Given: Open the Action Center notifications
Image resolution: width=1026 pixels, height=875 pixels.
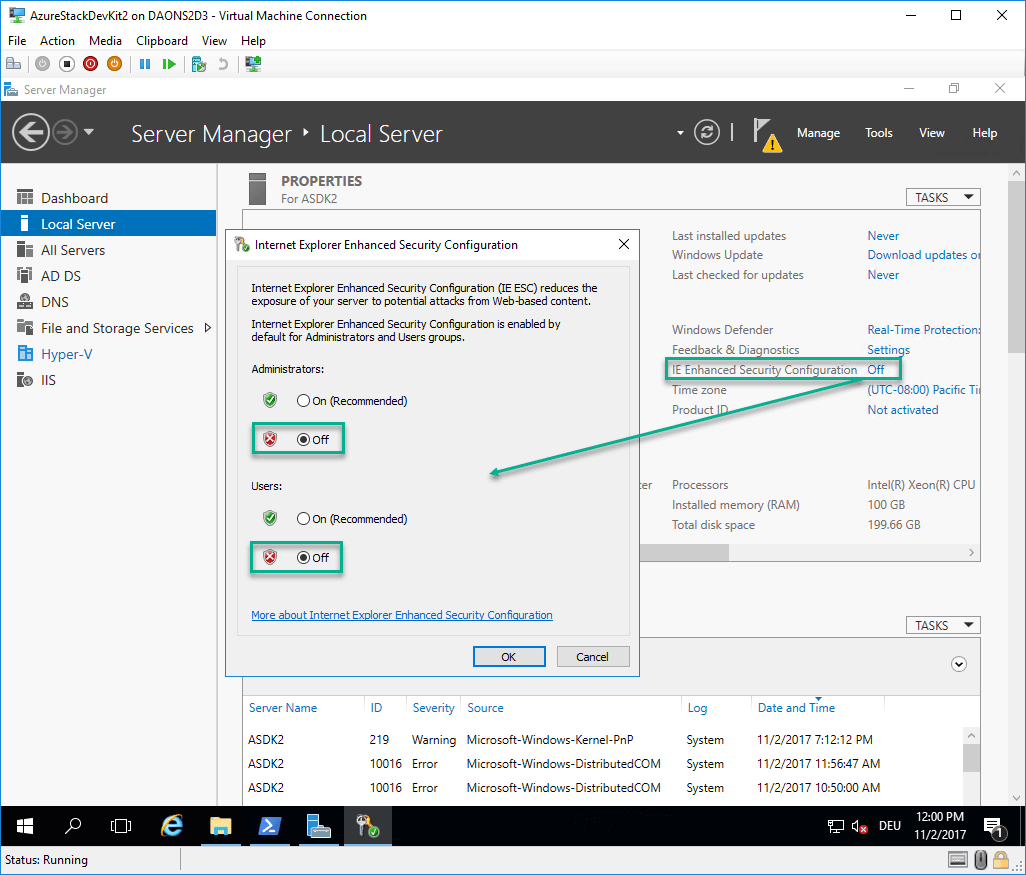Looking at the screenshot, I should point(995,828).
